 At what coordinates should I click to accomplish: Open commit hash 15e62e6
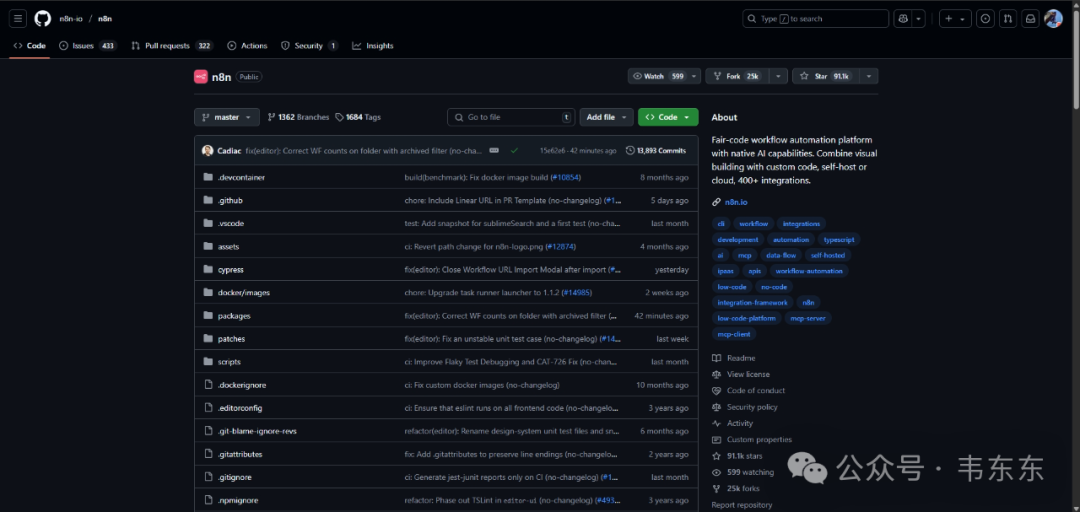coord(552,150)
